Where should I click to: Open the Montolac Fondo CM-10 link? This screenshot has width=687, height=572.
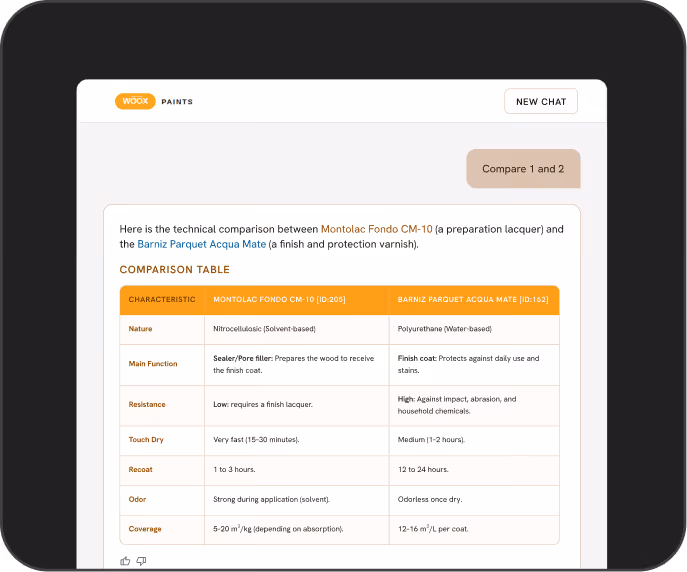376,229
